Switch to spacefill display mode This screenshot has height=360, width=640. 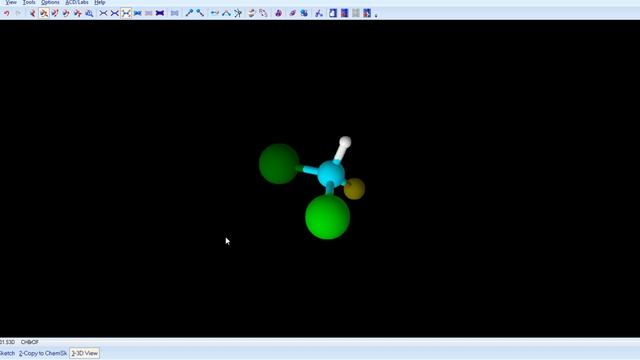pyautogui.click(x=138, y=13)
